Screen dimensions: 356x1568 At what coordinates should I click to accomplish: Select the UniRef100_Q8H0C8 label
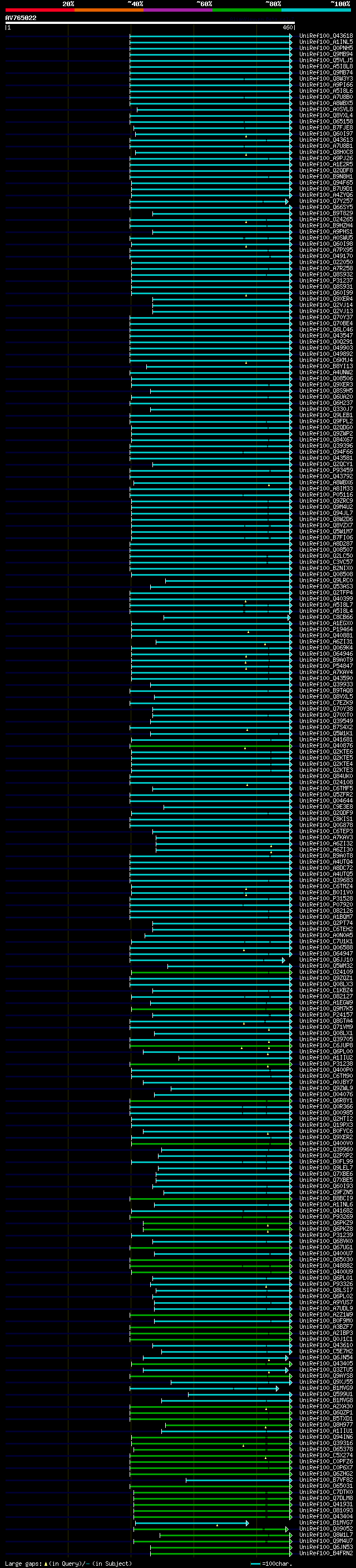[x=326, y=152]
